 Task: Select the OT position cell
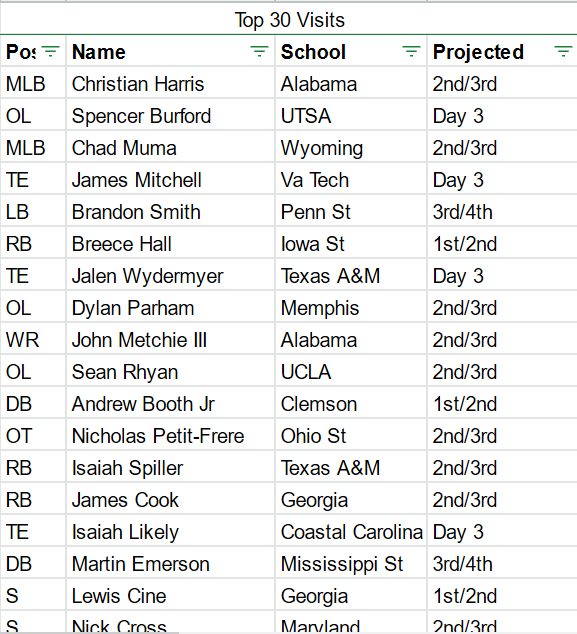click(x=33, y=436)
